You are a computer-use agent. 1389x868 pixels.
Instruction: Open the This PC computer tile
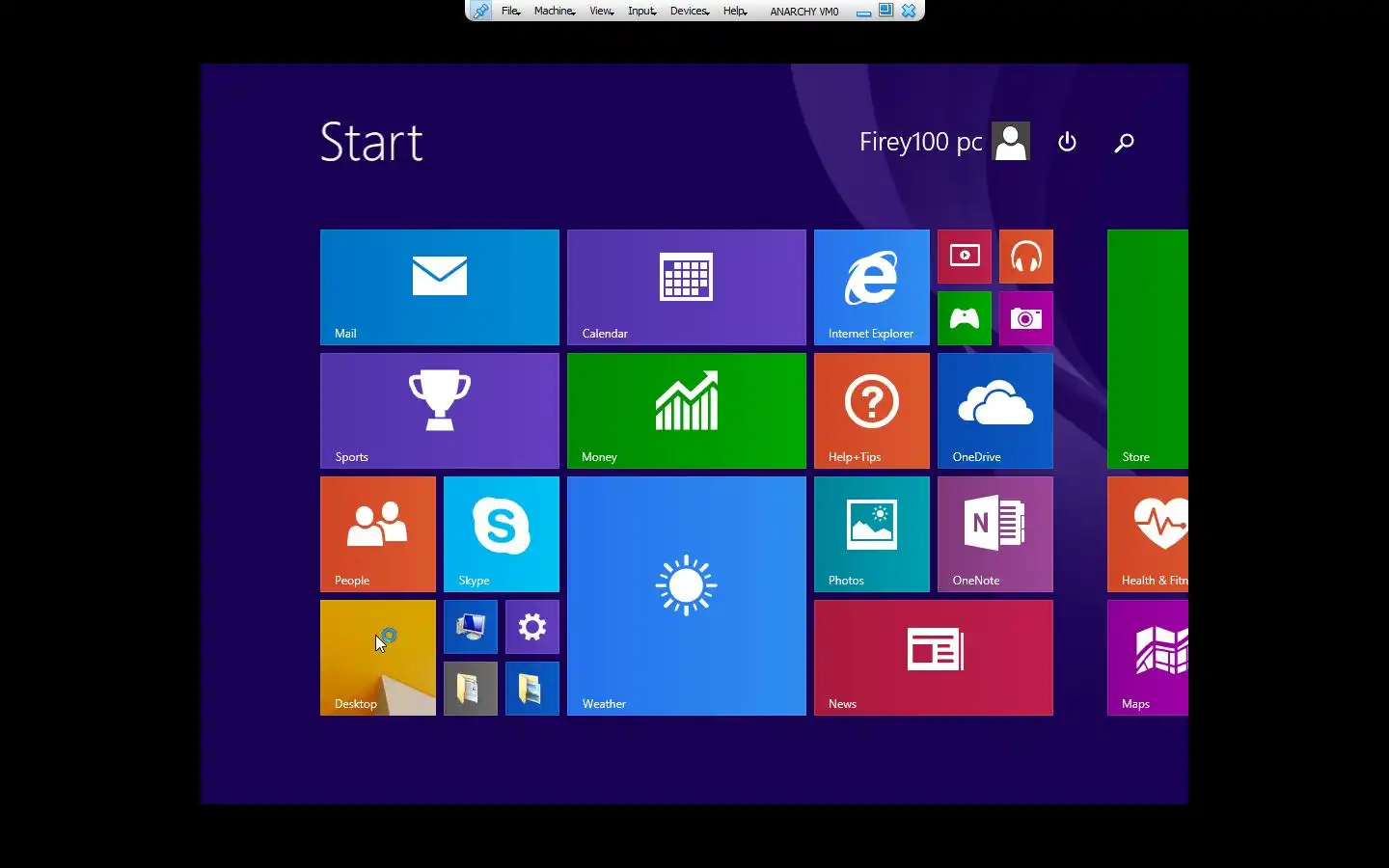pyautogui.click(x=471, y=627)
